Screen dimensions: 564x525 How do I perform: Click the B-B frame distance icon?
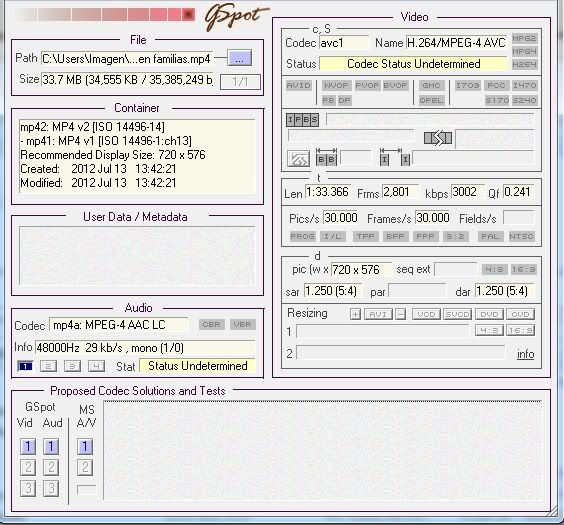pos(327,157)
